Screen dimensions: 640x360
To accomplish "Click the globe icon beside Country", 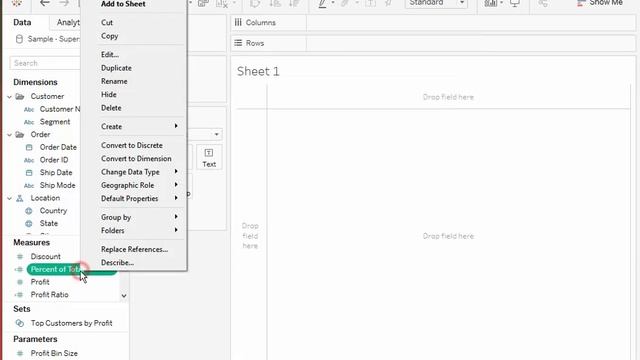I will tap(29, 211).
